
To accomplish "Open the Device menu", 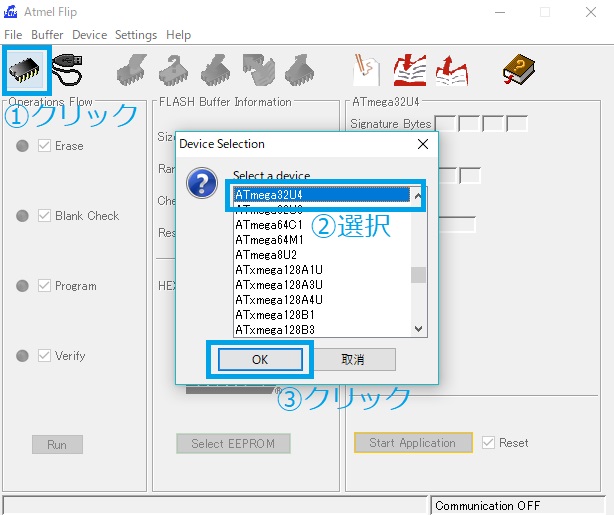I will pos(90,35).
